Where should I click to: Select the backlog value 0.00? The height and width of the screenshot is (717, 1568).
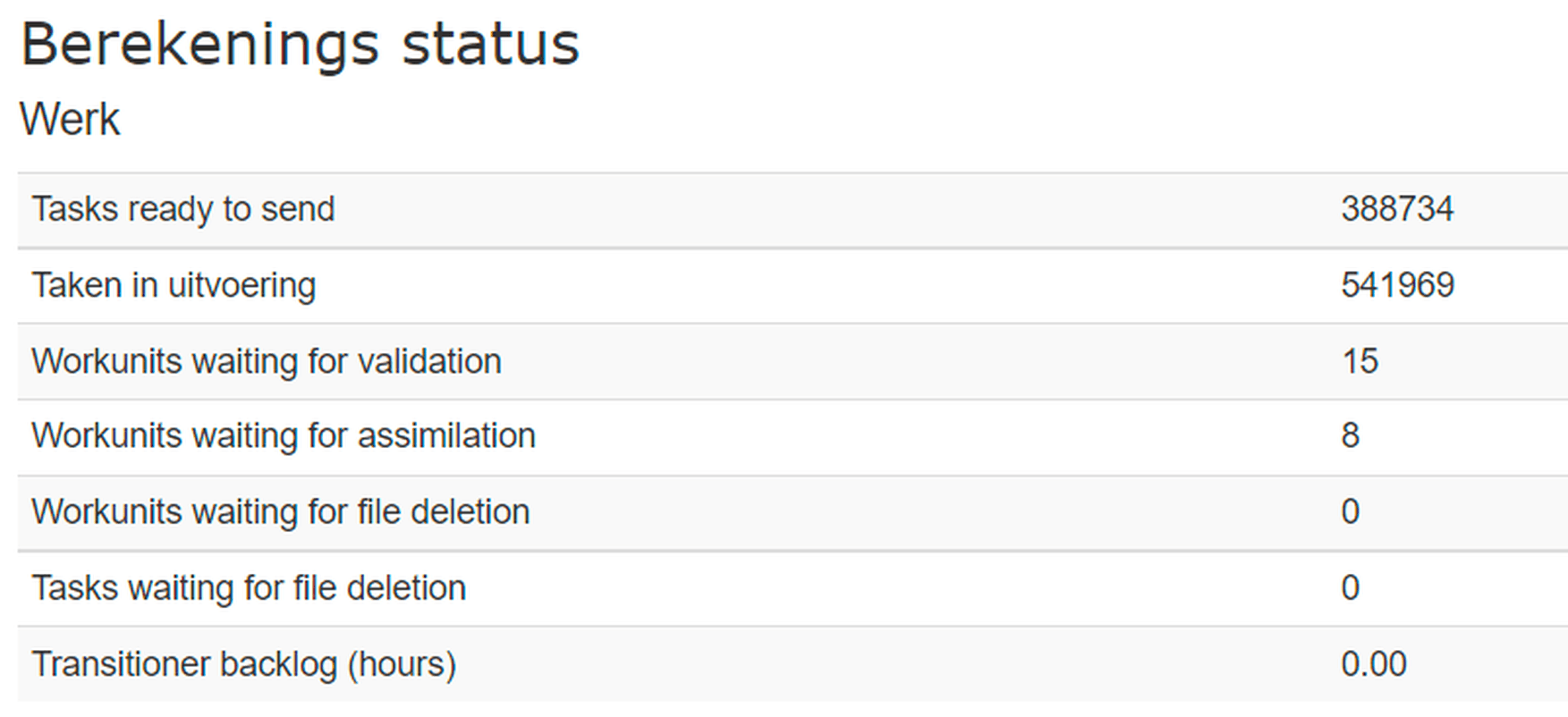pos(1373,664)
